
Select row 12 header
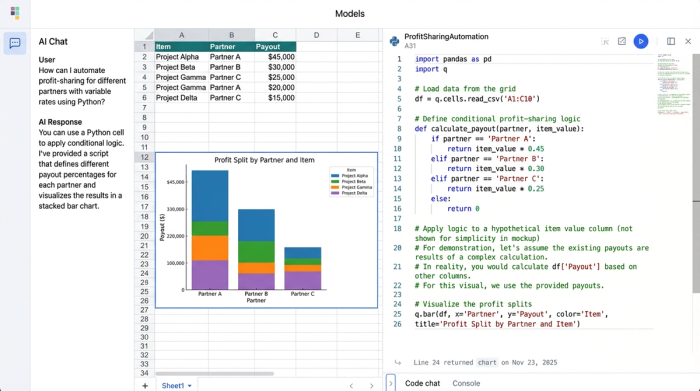[x=145, y=157]
